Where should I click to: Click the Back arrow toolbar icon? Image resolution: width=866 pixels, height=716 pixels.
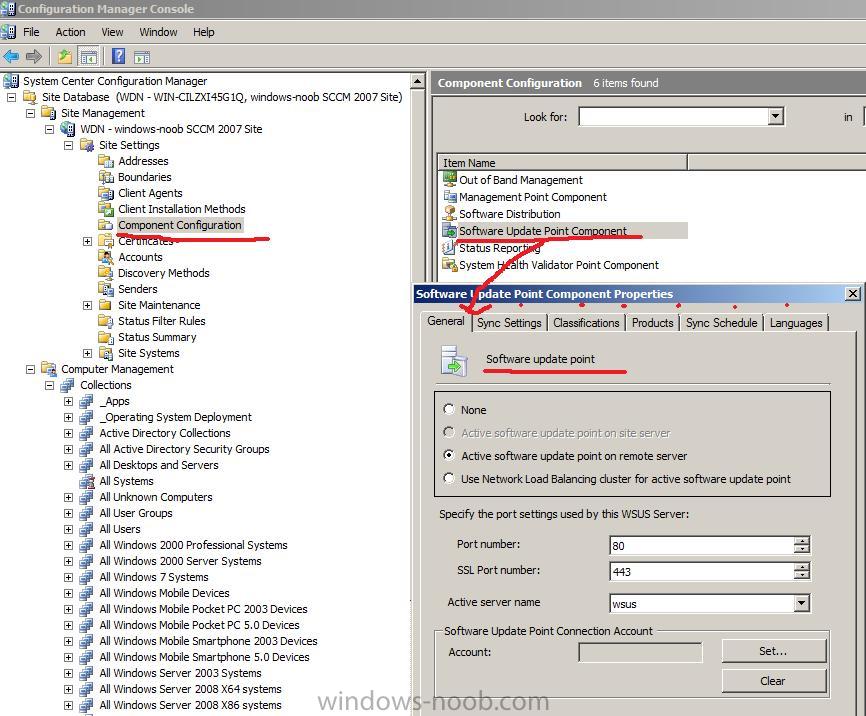pos(10,56)
